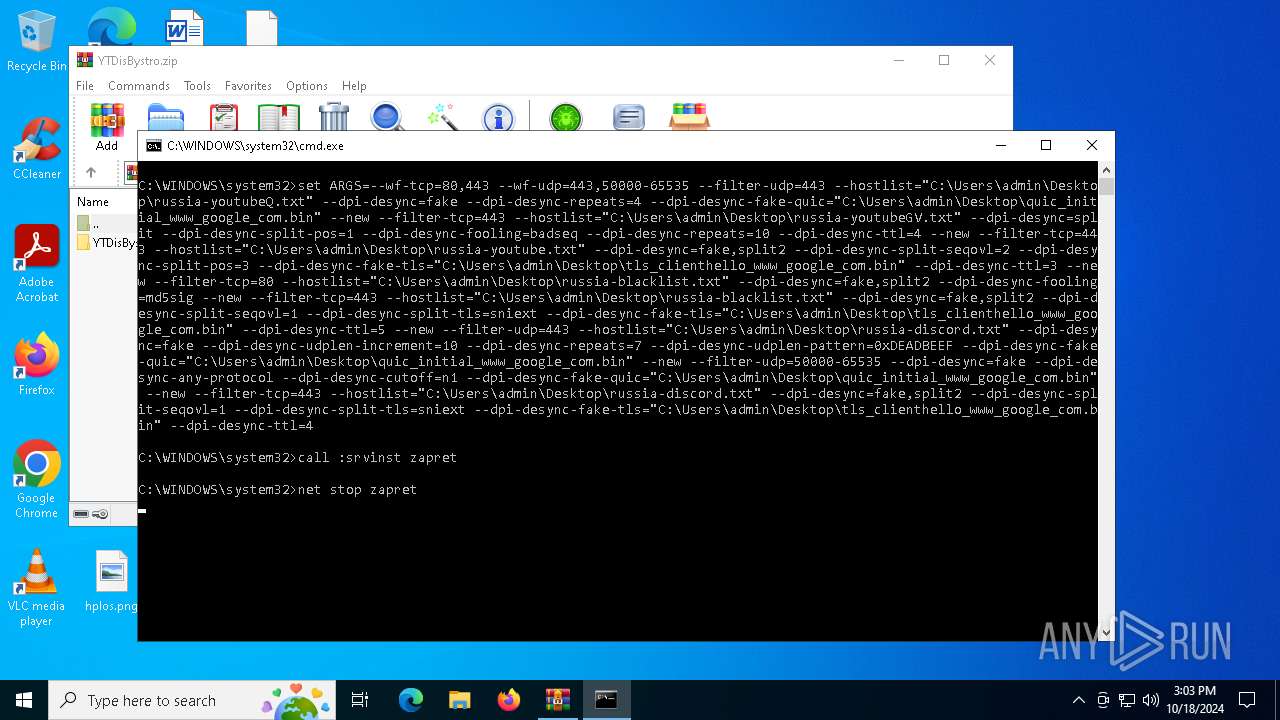Click the cmd.exe title bar icon
The image size is (1280, 720).
coord(154,146)
